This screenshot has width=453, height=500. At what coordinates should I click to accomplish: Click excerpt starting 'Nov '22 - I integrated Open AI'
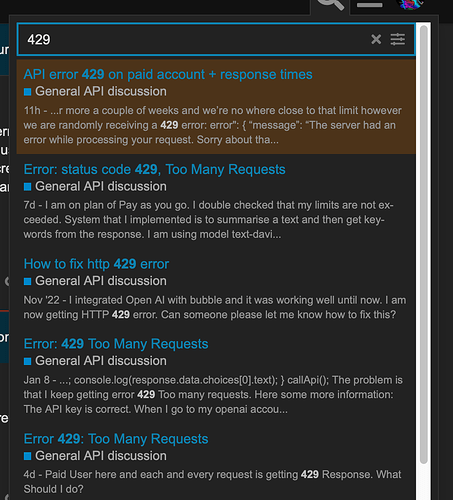215,307
